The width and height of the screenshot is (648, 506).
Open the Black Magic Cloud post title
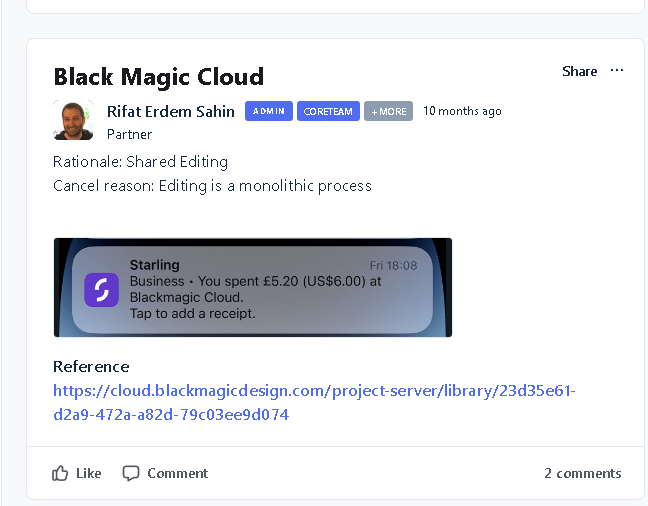[x=159, y=77]
